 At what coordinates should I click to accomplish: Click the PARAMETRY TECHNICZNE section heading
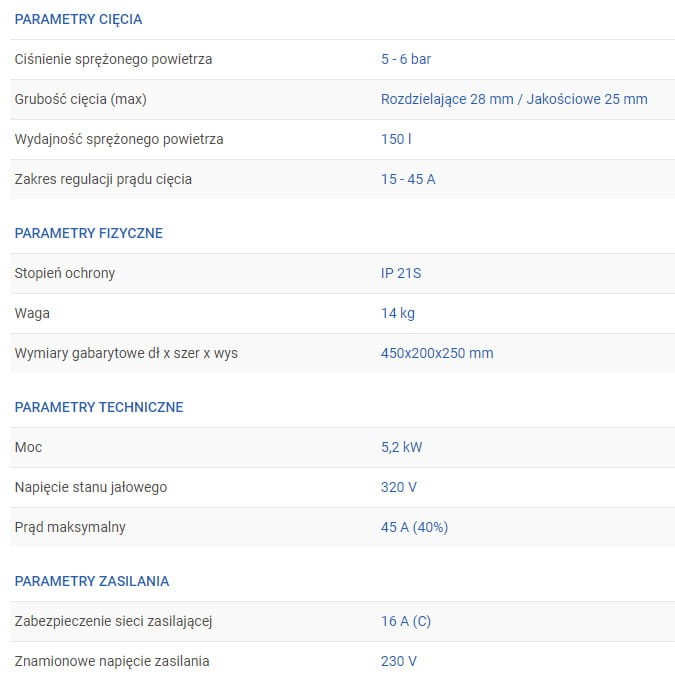[99, 407]
